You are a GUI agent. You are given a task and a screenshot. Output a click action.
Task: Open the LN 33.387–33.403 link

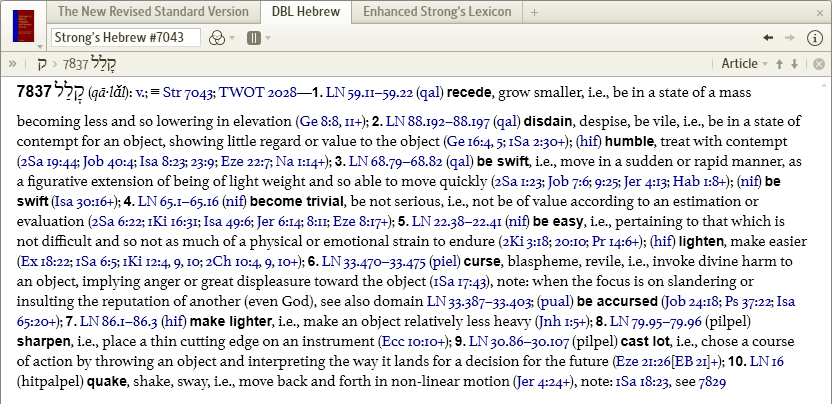coord(479,302)
